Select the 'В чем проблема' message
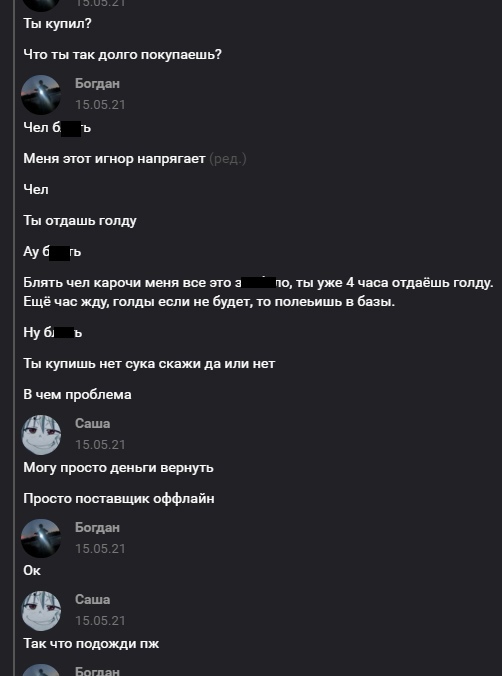The width and height of the screenshot is (502, 676). click(77, 395)
